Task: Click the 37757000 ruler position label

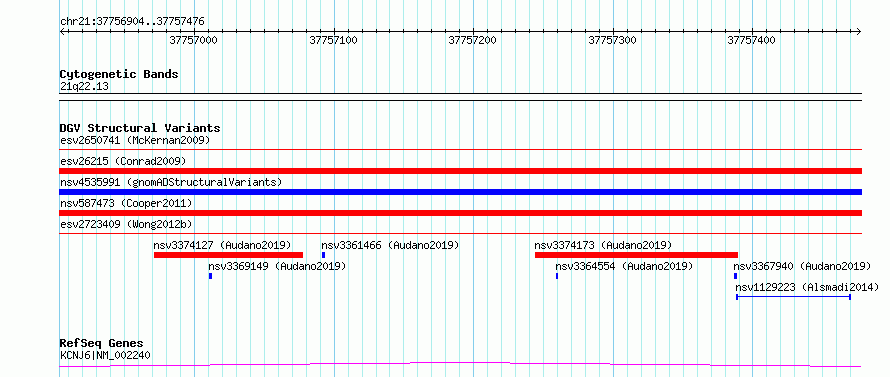Action: tap(194, 40)
